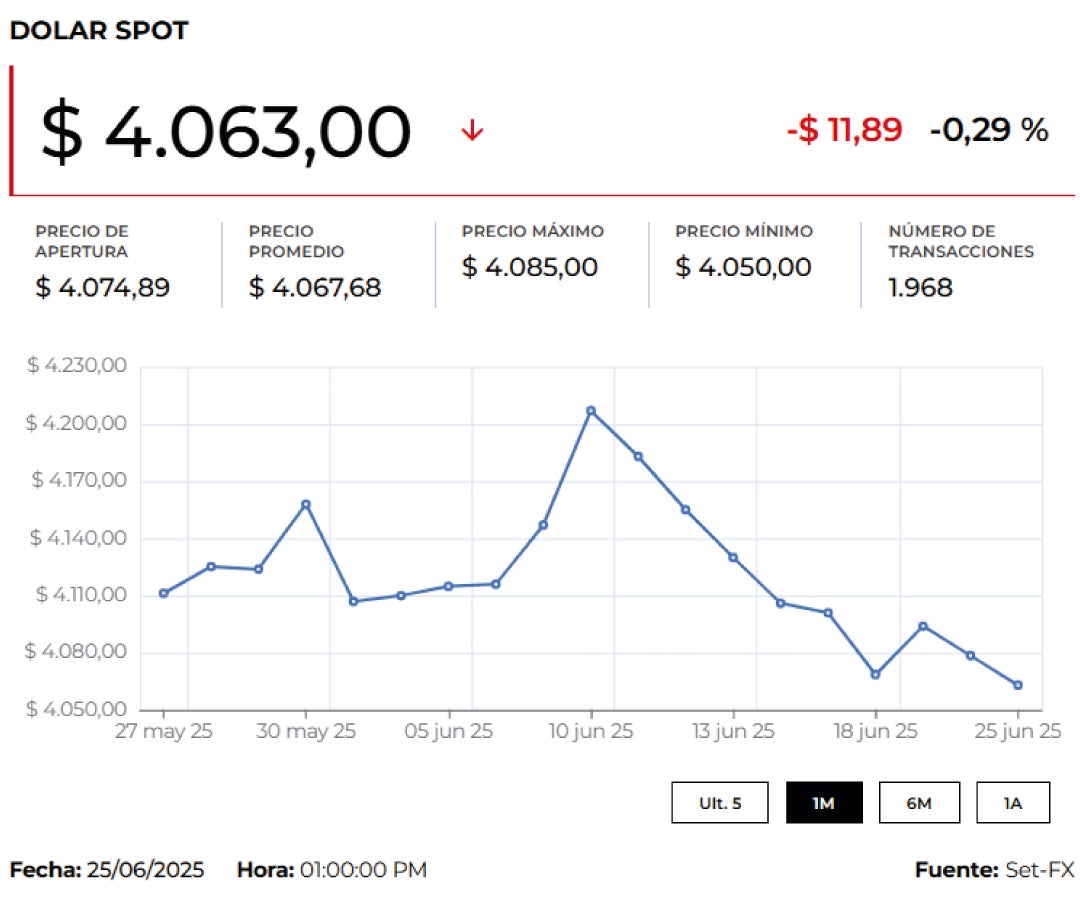The width and height of the screenshot is (1080, 900).
Task: Click the Precio Promedio value $ 4.067,68
Action: pyautogui.click(x=315, y=288)
